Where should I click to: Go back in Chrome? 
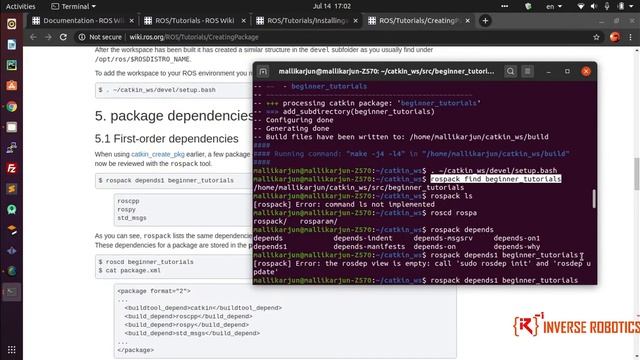click(33, 37)
